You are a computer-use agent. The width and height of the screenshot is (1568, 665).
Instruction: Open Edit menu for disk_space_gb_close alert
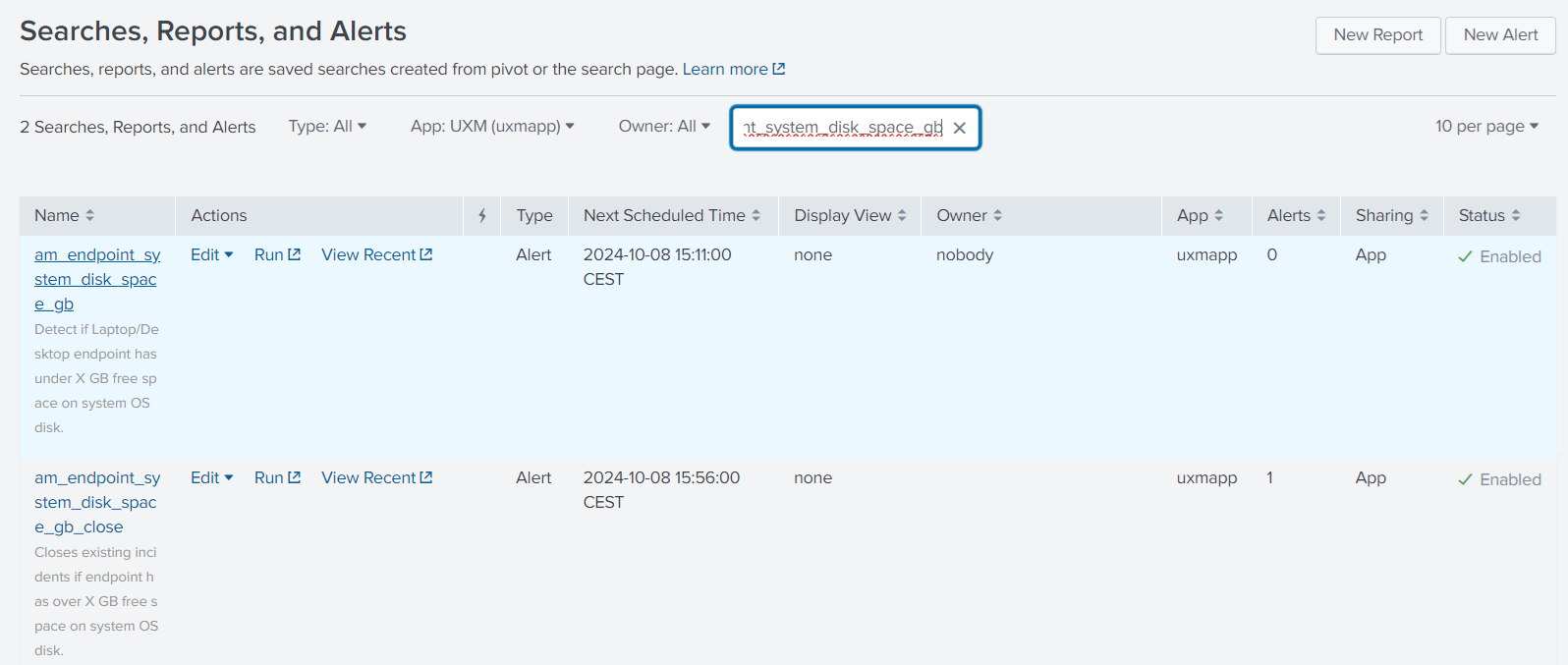pyautogui.click(x=212, y=477)
